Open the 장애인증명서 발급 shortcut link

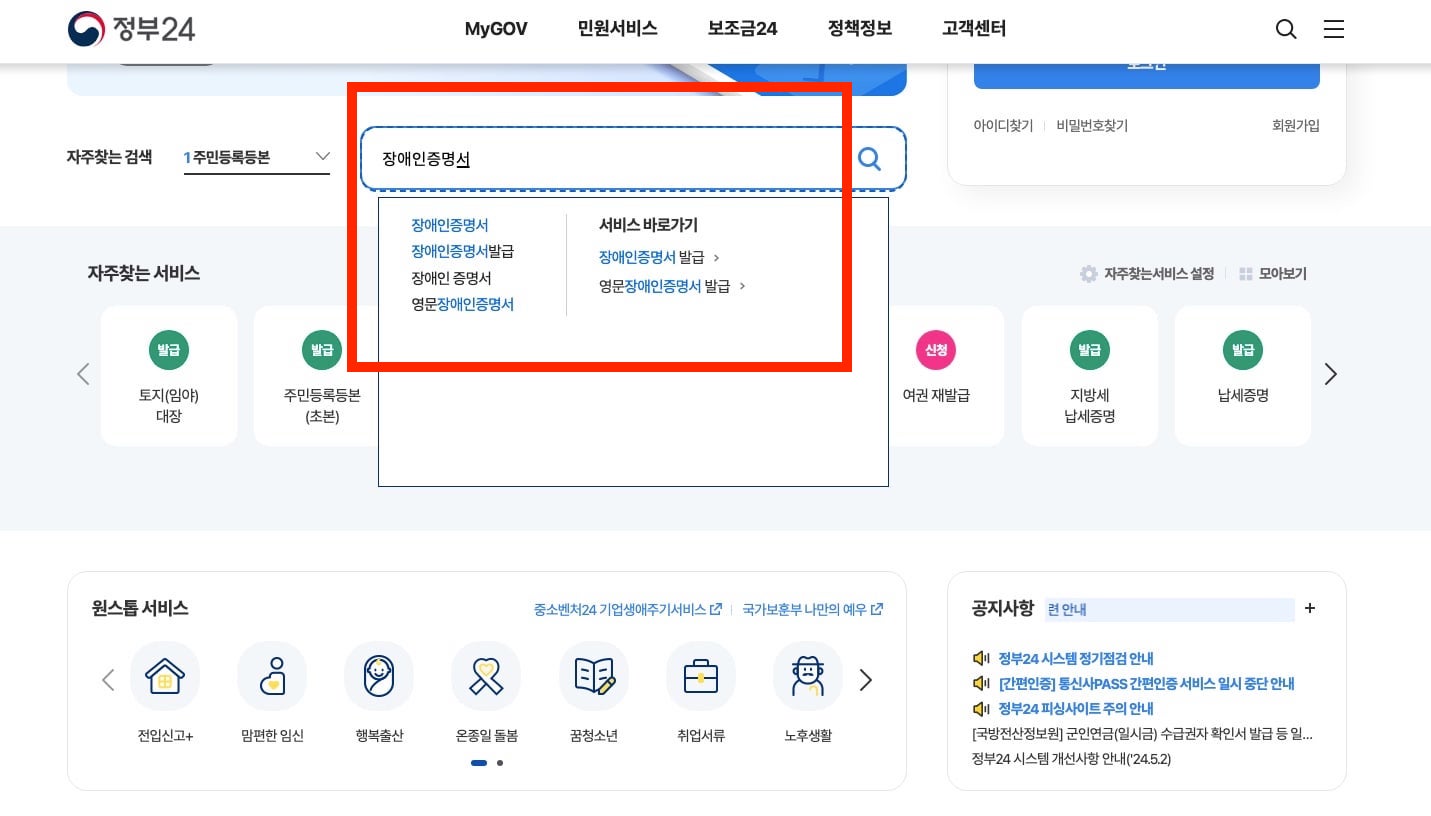[x=653, y=257]
